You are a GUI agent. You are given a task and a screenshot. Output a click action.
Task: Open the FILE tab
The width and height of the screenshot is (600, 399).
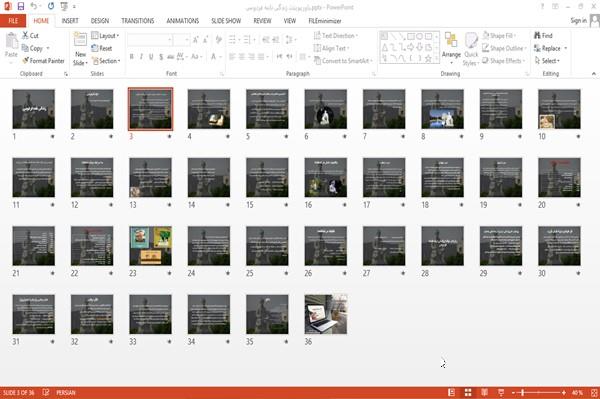point(13,21)
